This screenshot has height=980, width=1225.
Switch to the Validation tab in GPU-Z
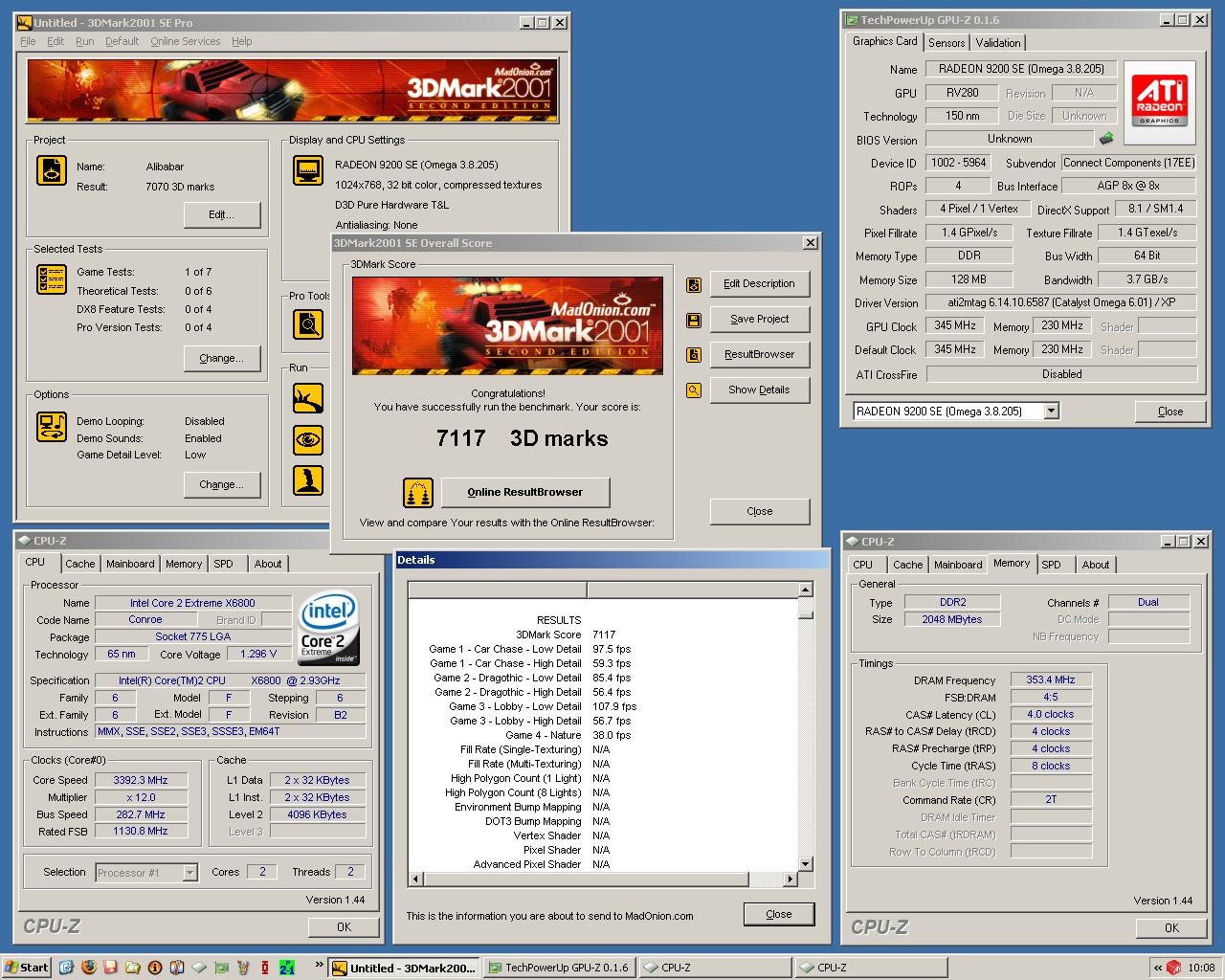(x=998, y=43)
